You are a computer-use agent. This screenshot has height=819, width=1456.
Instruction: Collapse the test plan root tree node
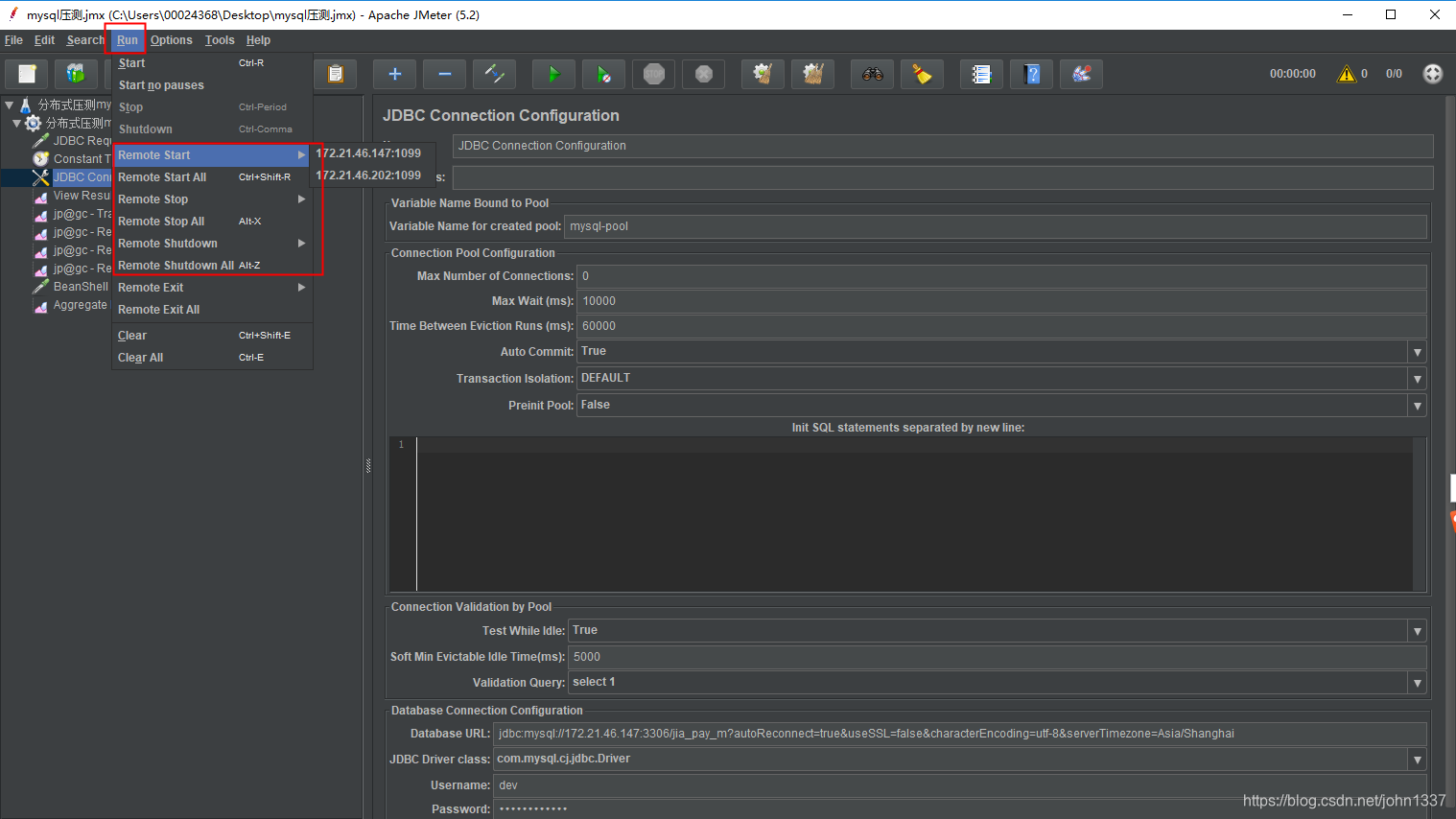(9, 105)
